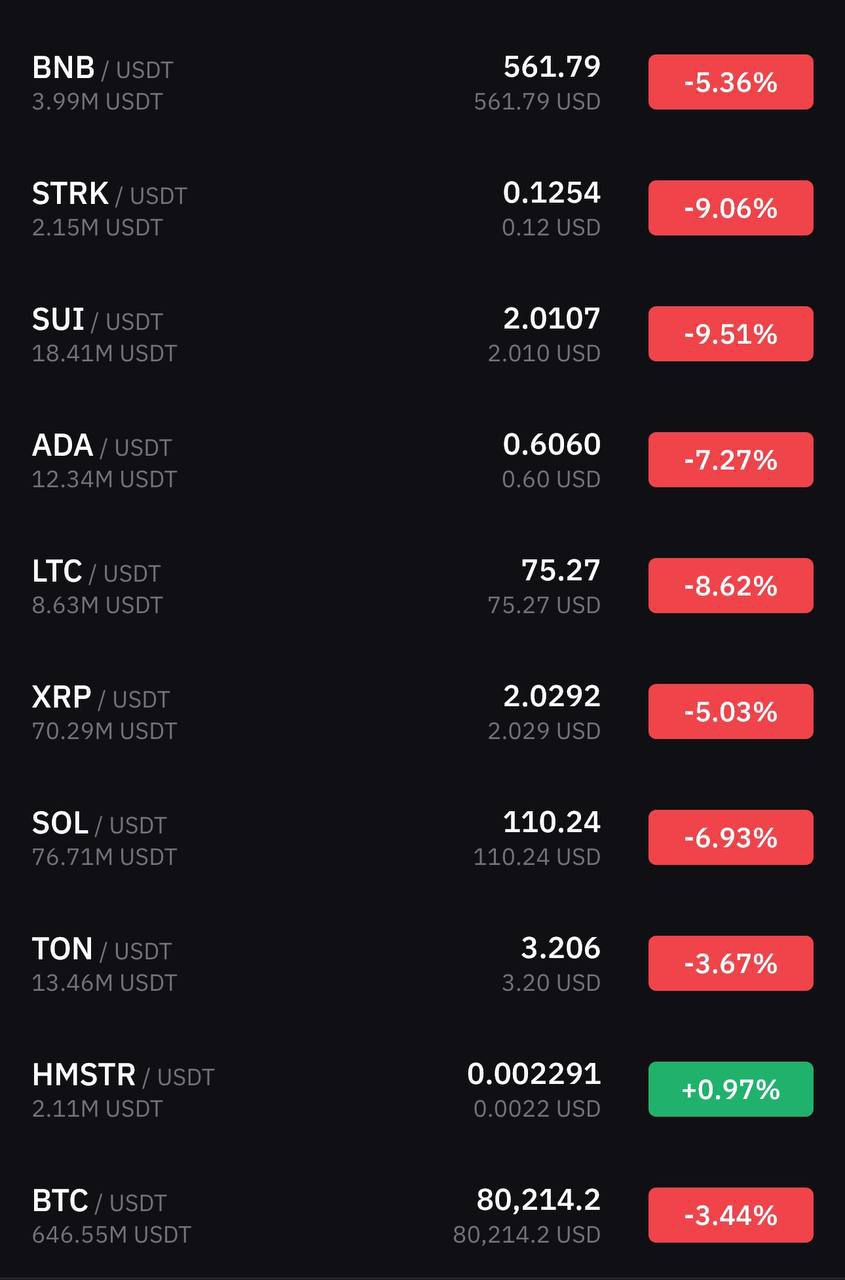845x1280 pixels.
Task: Tap the -5.03% XRP change button
Action: 730,712
